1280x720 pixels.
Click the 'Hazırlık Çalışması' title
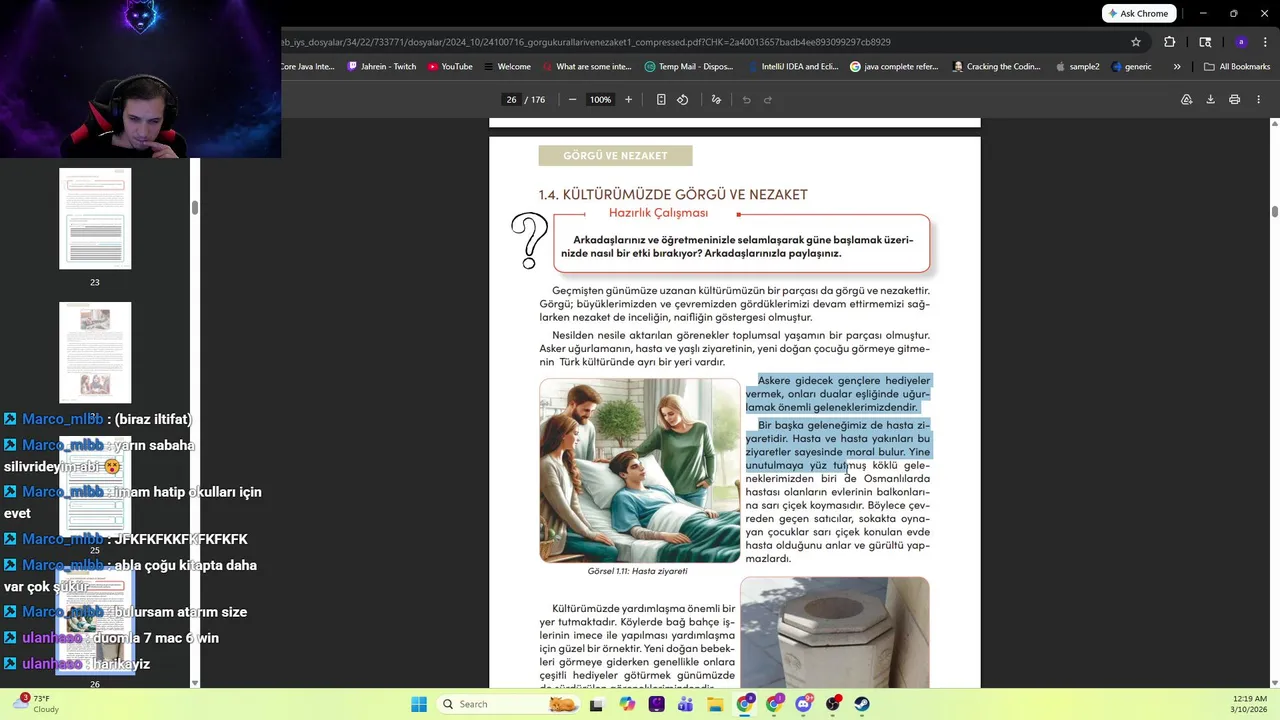click(658, 213)
